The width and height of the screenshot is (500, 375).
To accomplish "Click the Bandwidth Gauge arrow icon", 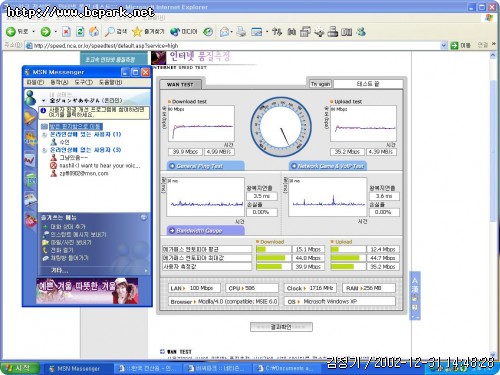I will pos(172,231).
